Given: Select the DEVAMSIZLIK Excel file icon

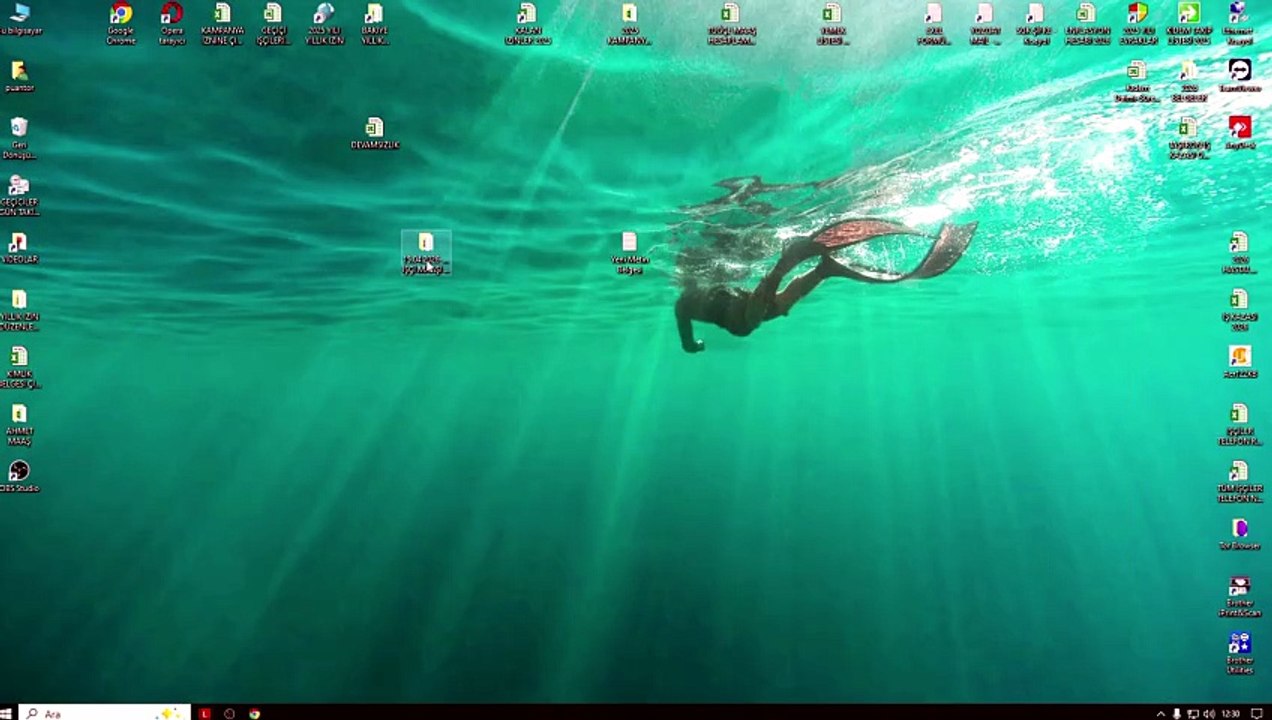Looking at the screenshot, I should (x=374, y=133).
